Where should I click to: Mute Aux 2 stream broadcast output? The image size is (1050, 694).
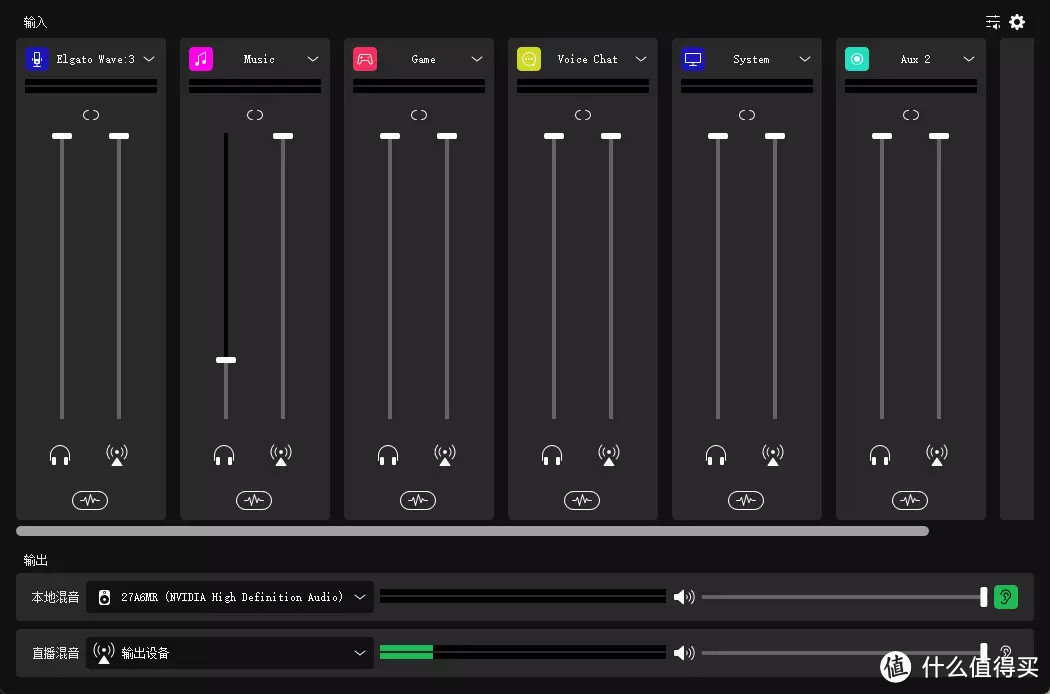tap(938, 456)
